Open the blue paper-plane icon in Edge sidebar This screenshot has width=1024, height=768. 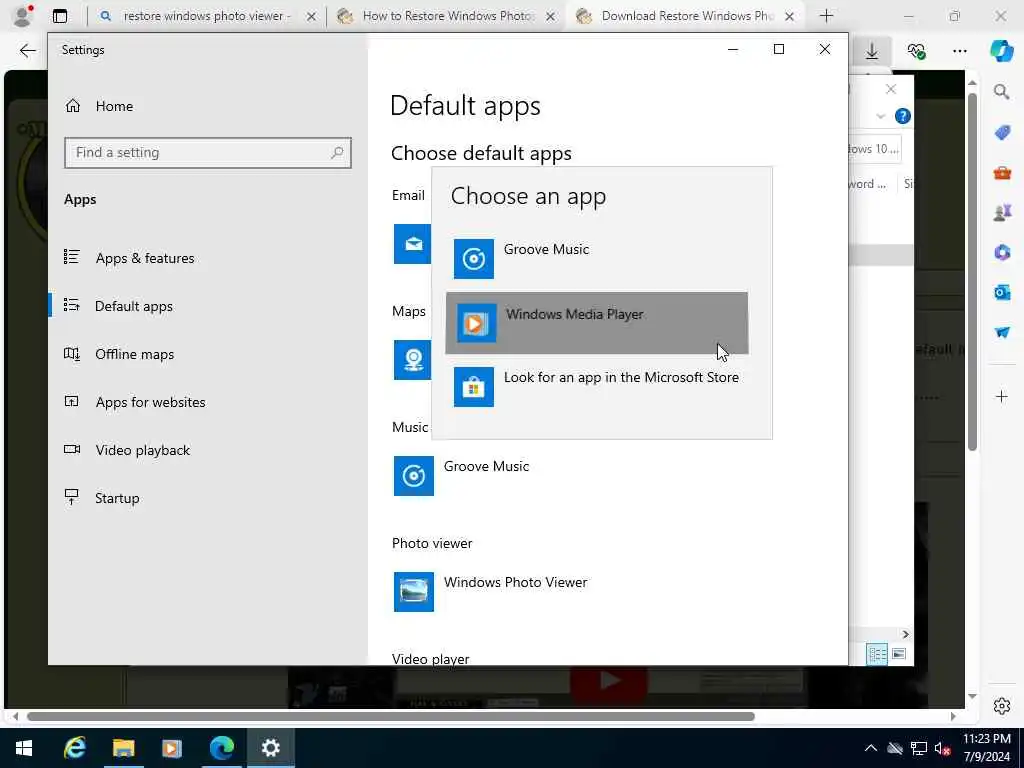coord(1002,332)
